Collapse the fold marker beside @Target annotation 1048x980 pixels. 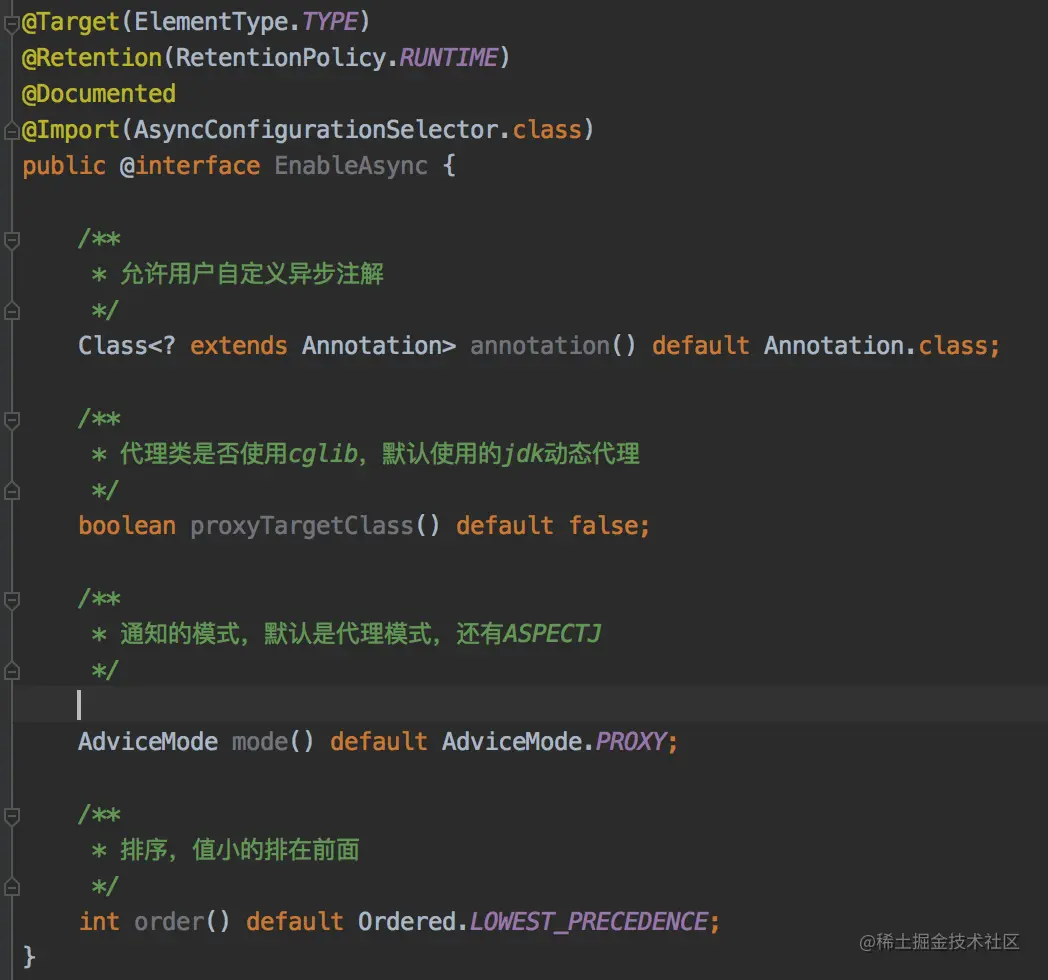click(11, 24)
